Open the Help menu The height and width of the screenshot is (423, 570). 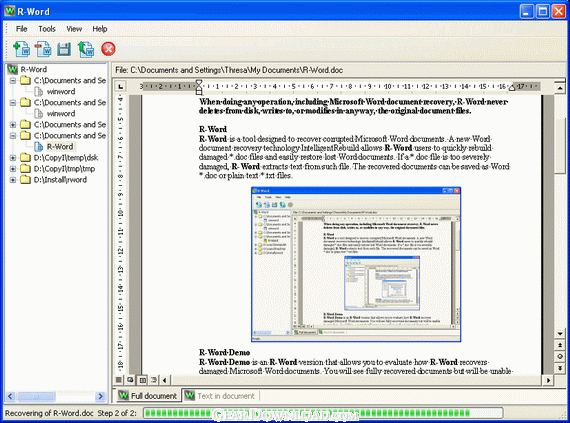(100, 29)
